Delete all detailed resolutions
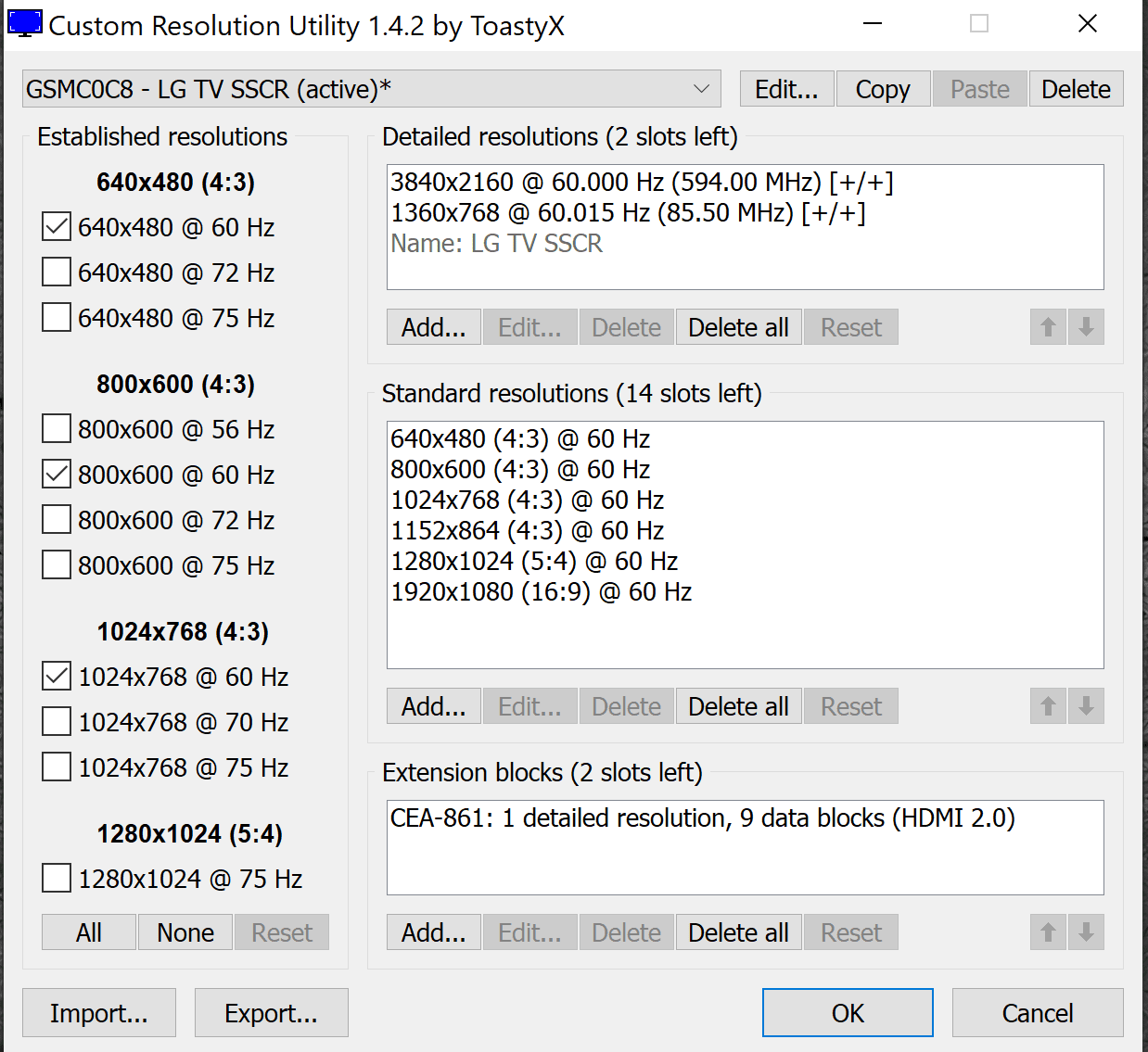1148x1052 pixels. point(739,327)
